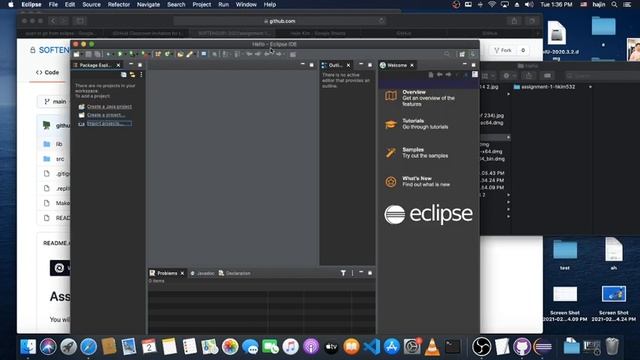
Task: Click the What's New star icon
Action: point(391,182)
